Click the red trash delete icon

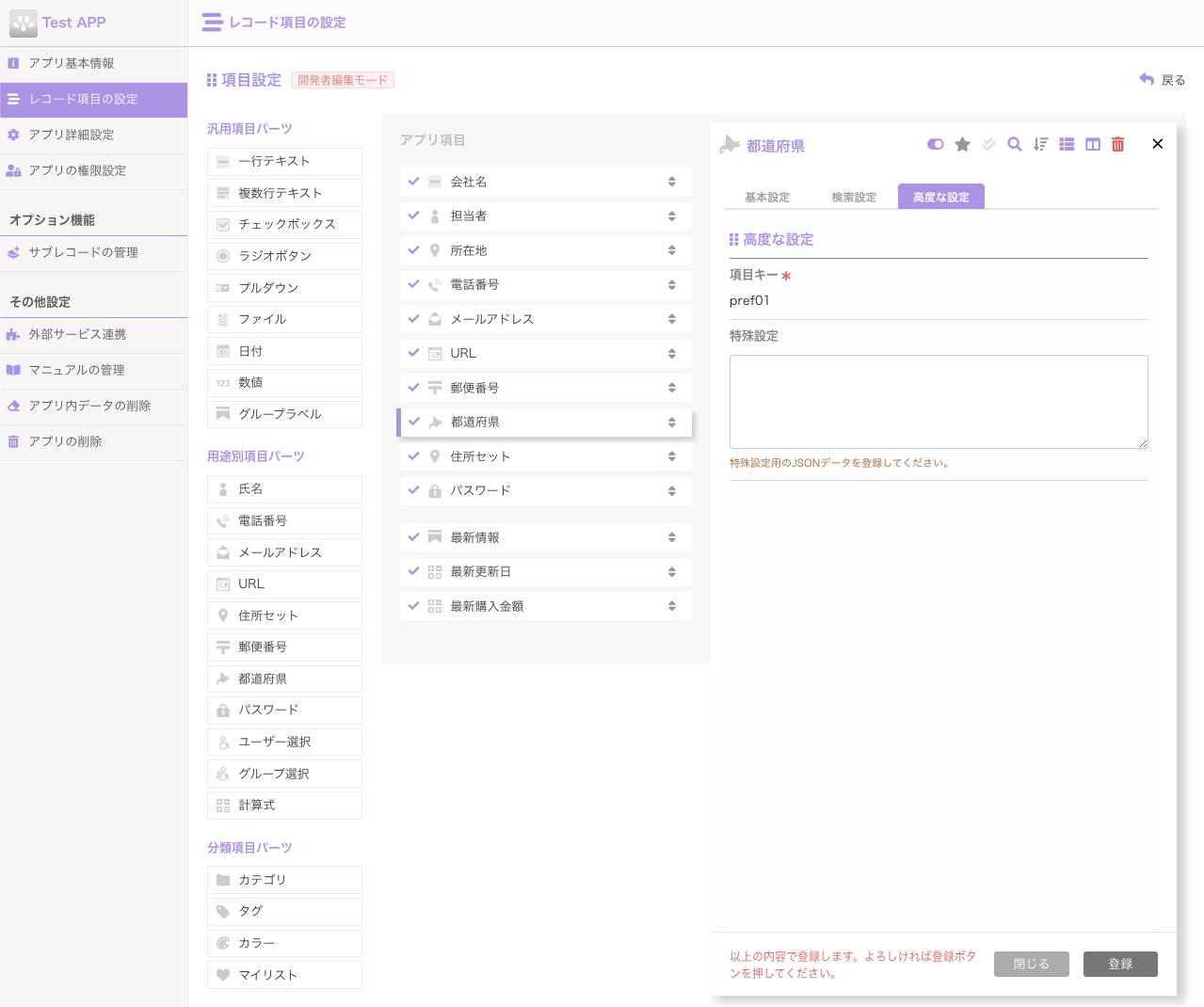pyautogui.click(x=1118, y=144)
